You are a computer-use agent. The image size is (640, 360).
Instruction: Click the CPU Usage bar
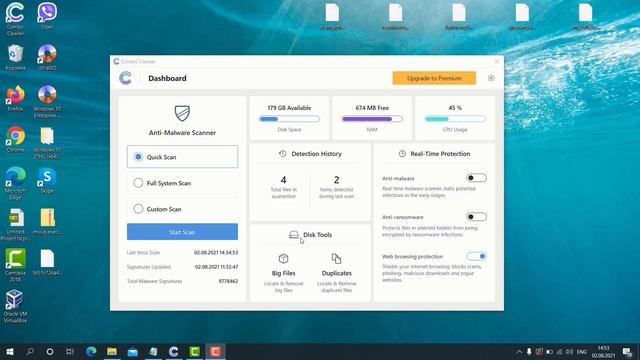(455, 119)
